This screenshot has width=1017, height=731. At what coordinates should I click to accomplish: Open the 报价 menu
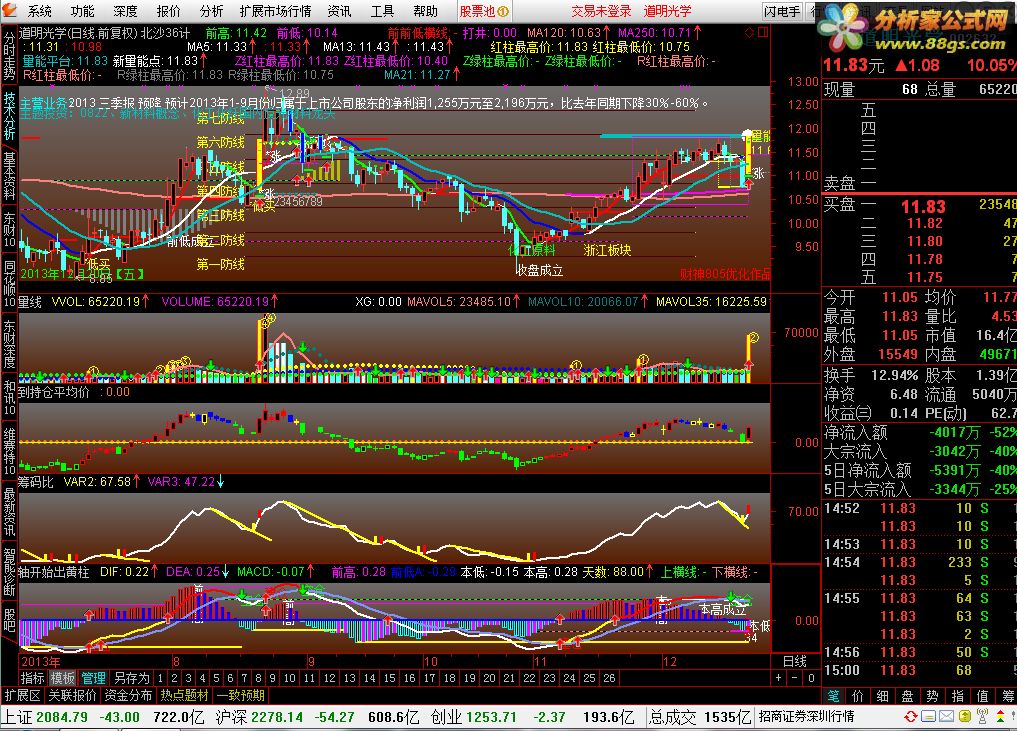coord(169,11)
